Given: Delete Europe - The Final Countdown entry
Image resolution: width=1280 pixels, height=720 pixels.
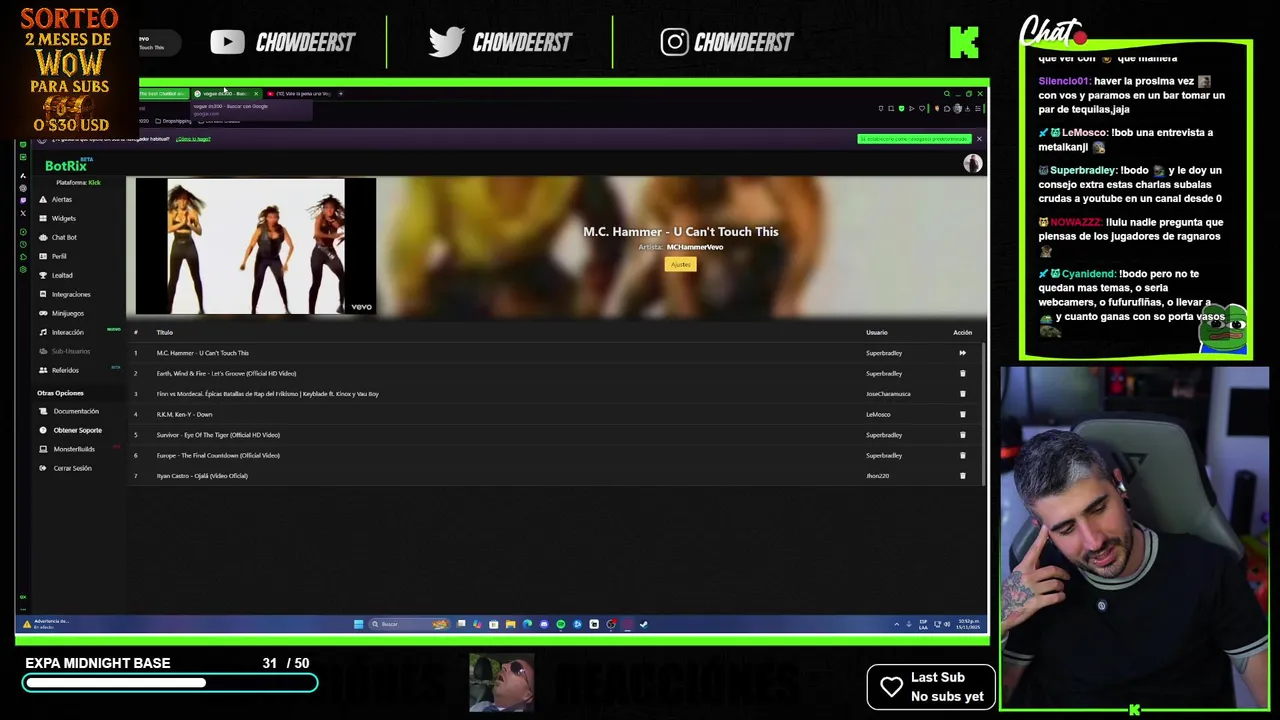Looking at the screenshot, I should [x=962, y=455].
